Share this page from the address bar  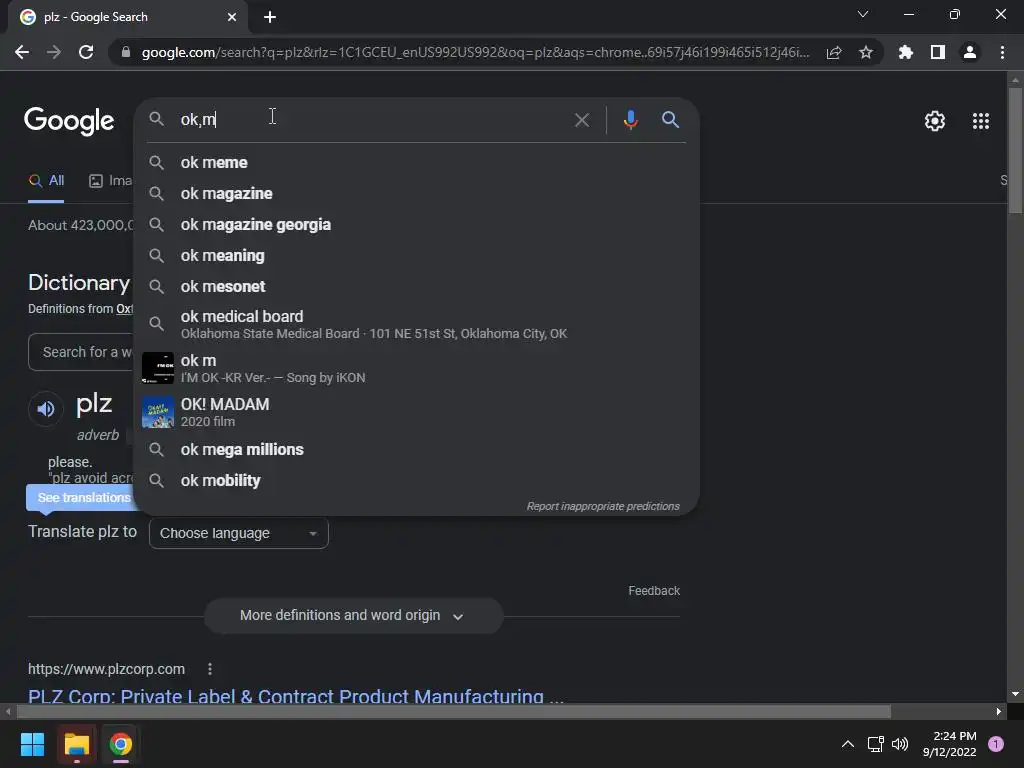click(834, 52)
